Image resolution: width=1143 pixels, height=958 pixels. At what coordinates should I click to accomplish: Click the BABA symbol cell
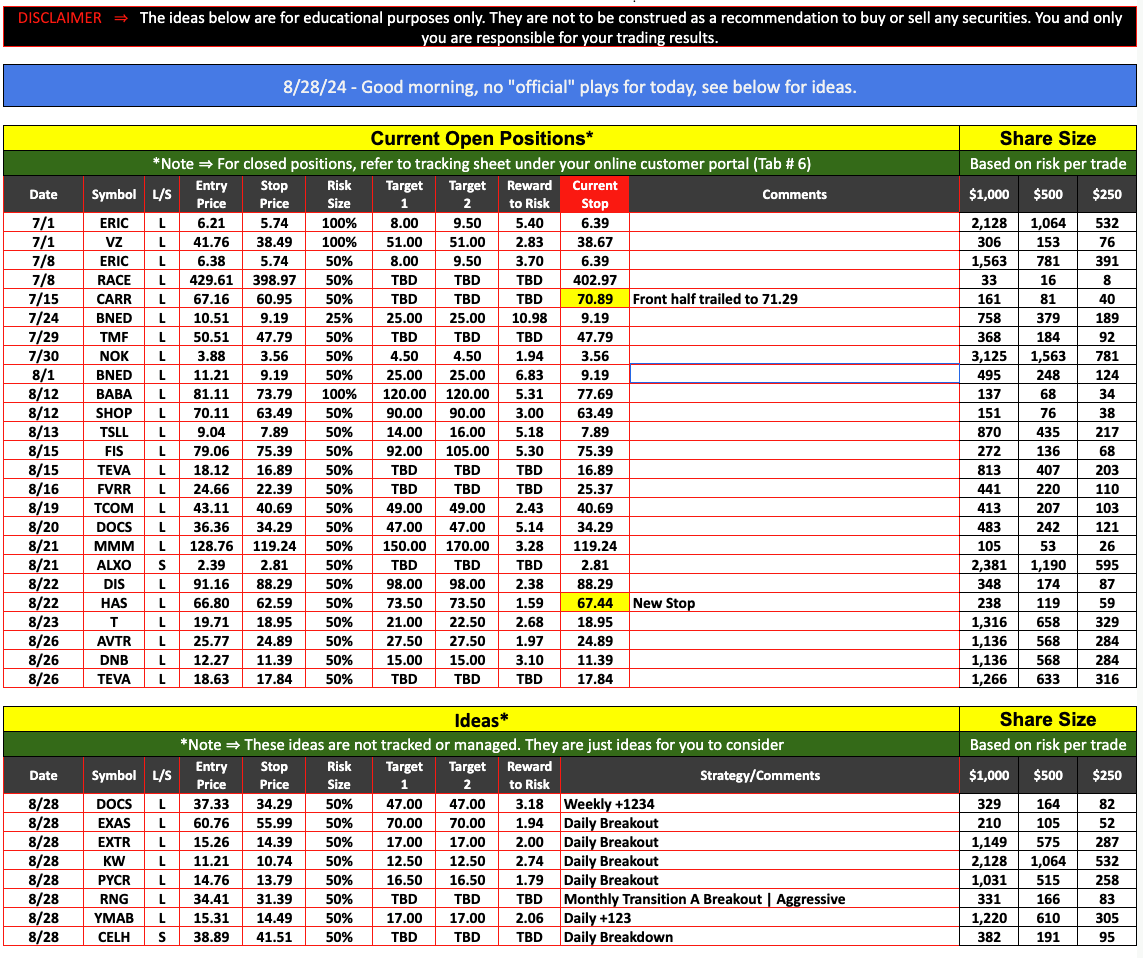(x=114, y=394)
